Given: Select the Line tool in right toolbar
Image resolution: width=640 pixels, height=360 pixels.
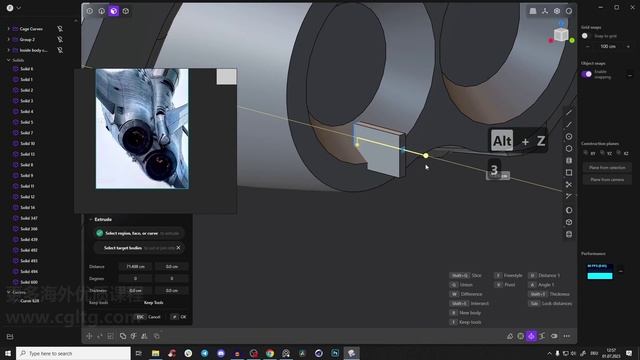Looking at the screenshot, I should point(569,112).
